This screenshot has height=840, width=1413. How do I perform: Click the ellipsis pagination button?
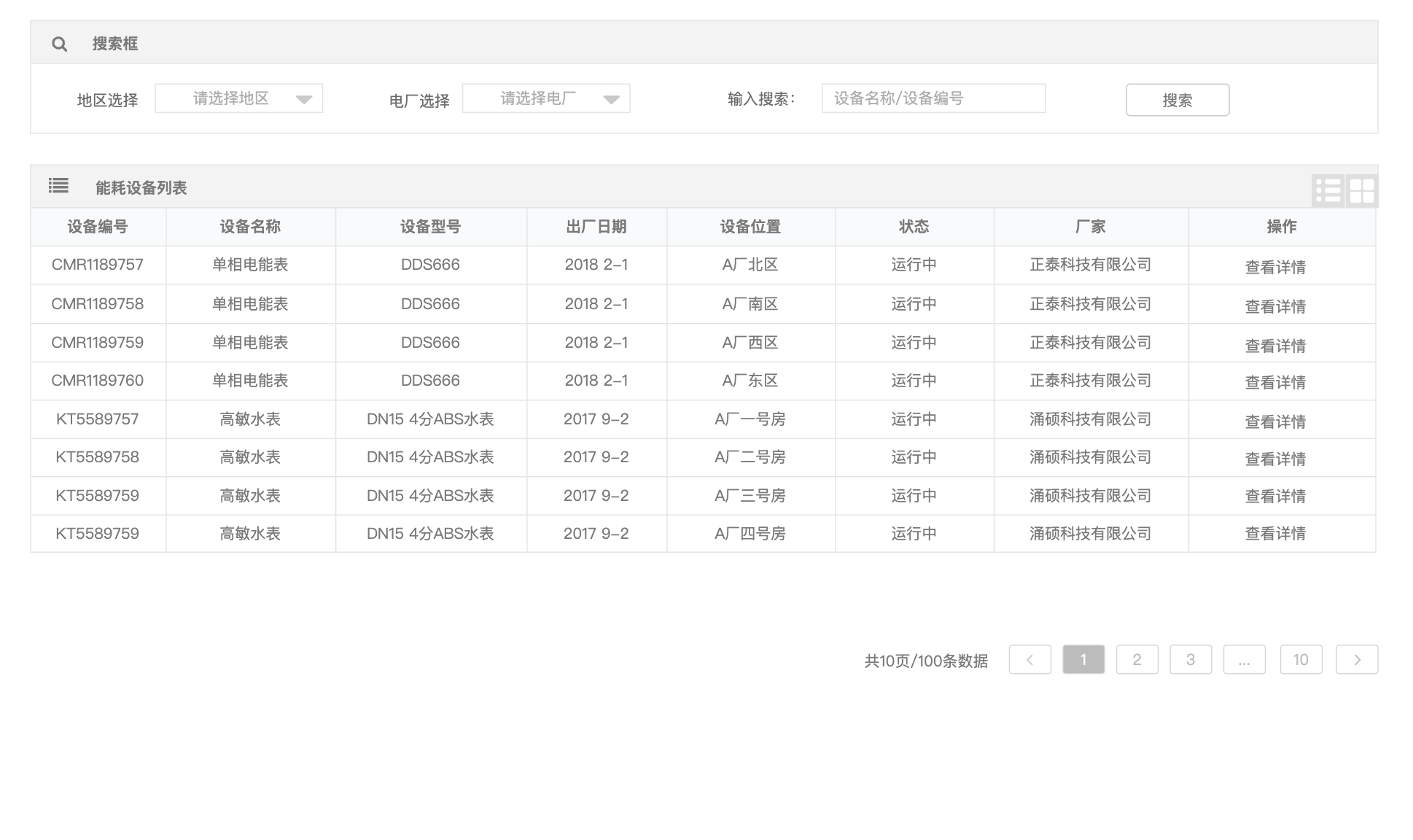pyautogui.click(x=1244, y=659)
